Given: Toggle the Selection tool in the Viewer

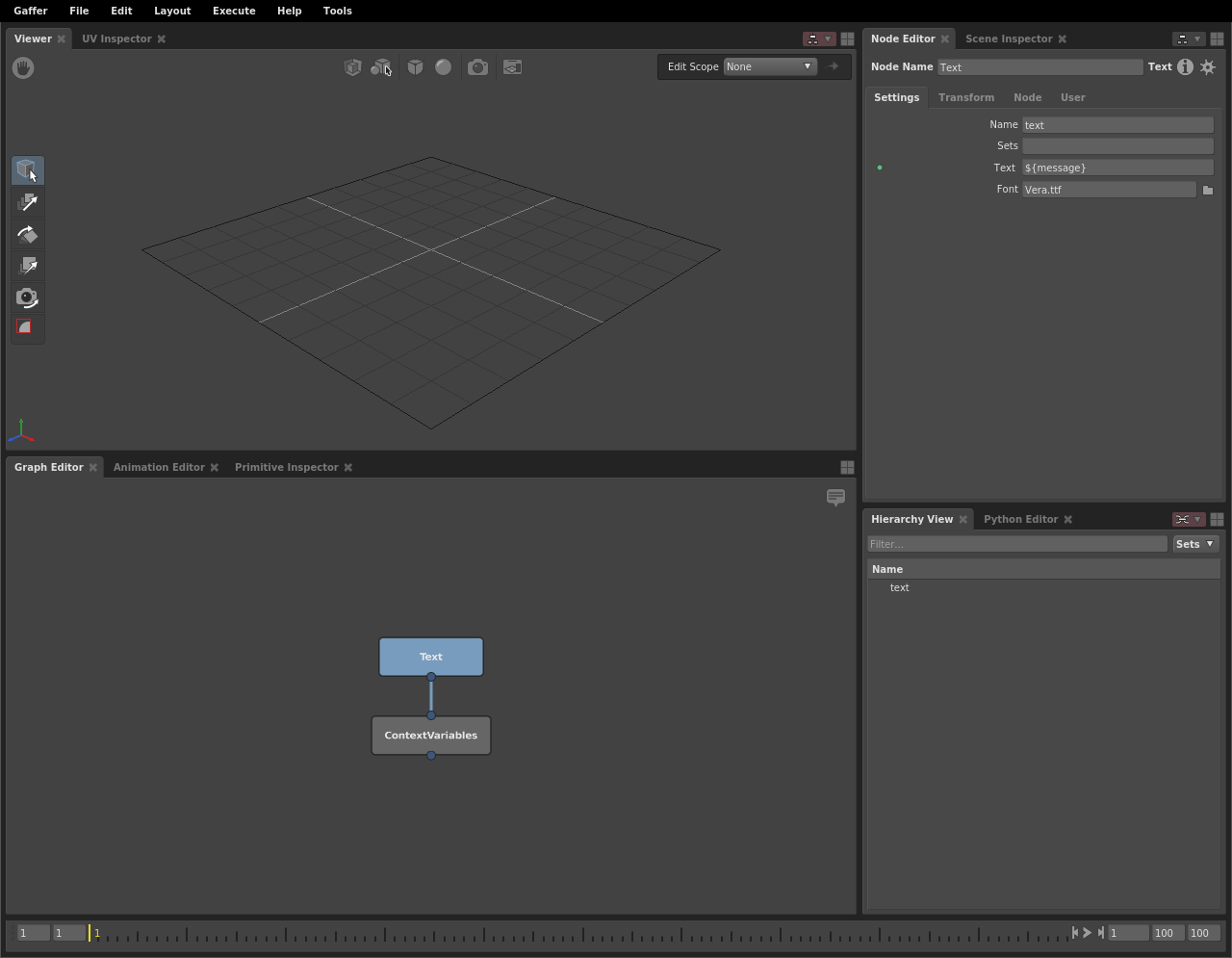Looking at the screenshot, I should [x=28, y=170].
